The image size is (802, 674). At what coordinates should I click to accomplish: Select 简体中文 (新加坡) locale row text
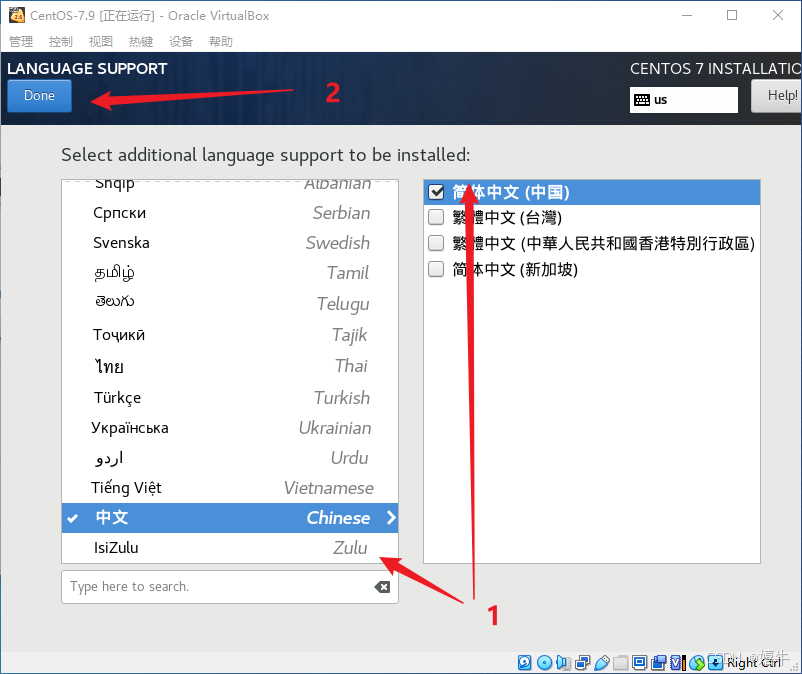[x=515, y=269]
